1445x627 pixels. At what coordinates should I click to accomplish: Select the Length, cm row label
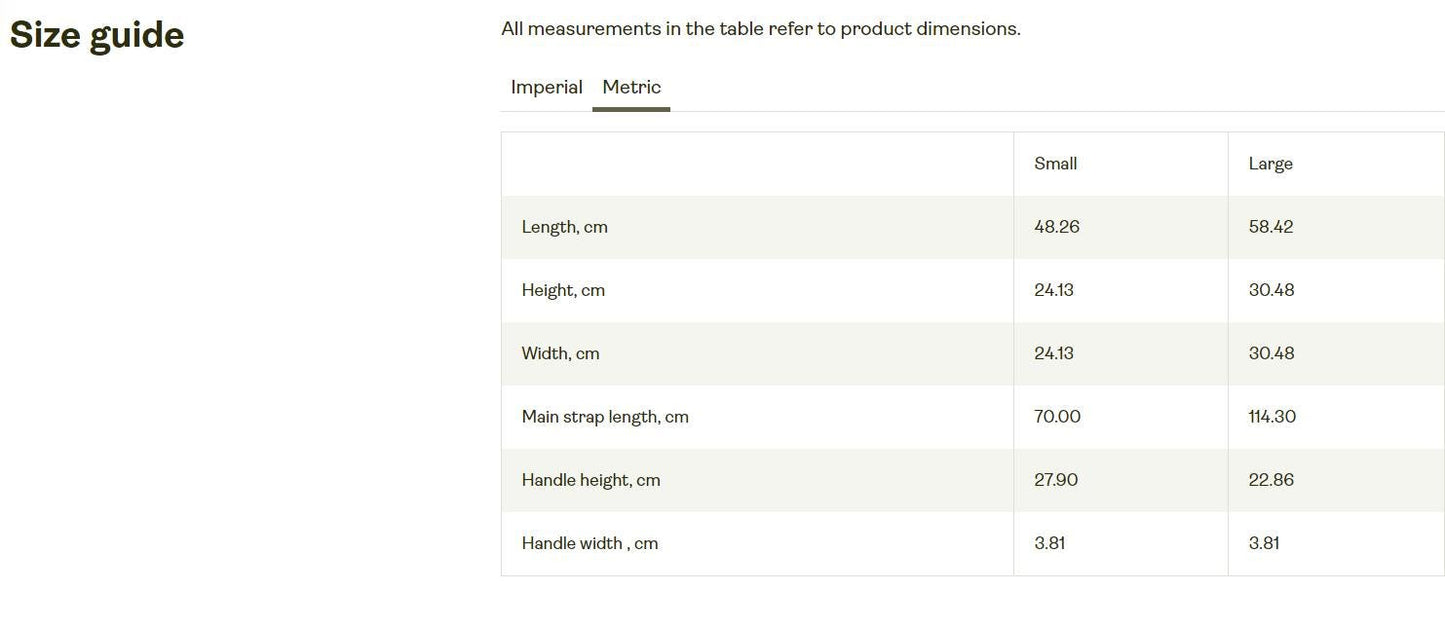[x=564, y=227]
